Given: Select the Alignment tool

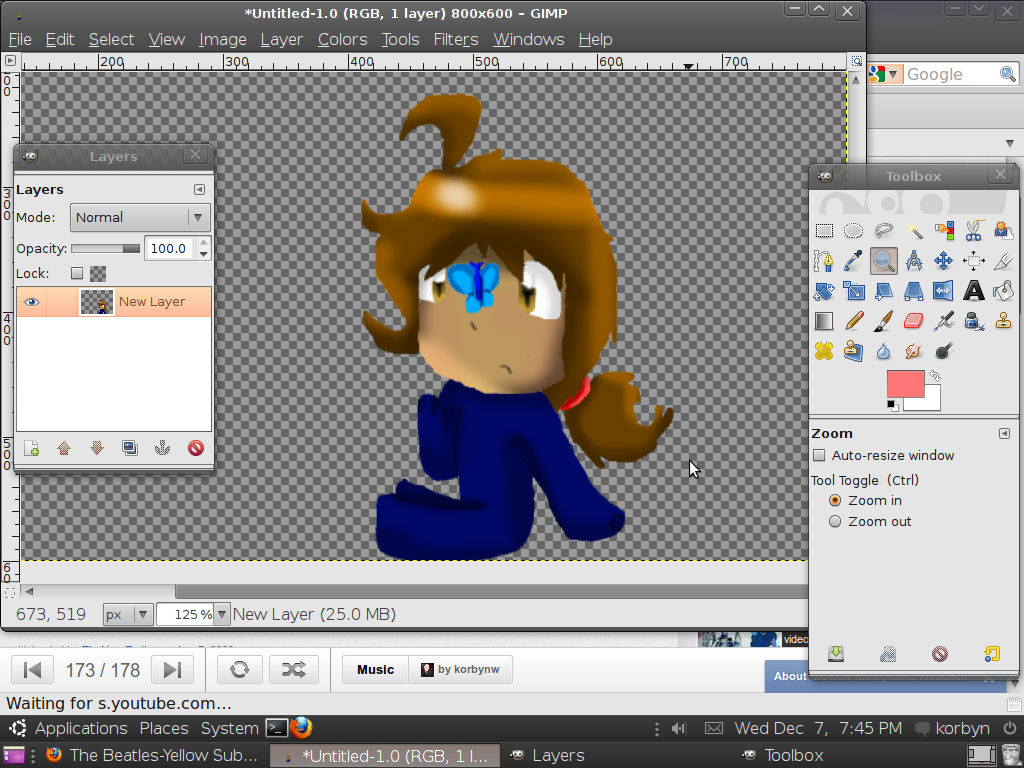Looking at the screenshot, I should (974, 261).
